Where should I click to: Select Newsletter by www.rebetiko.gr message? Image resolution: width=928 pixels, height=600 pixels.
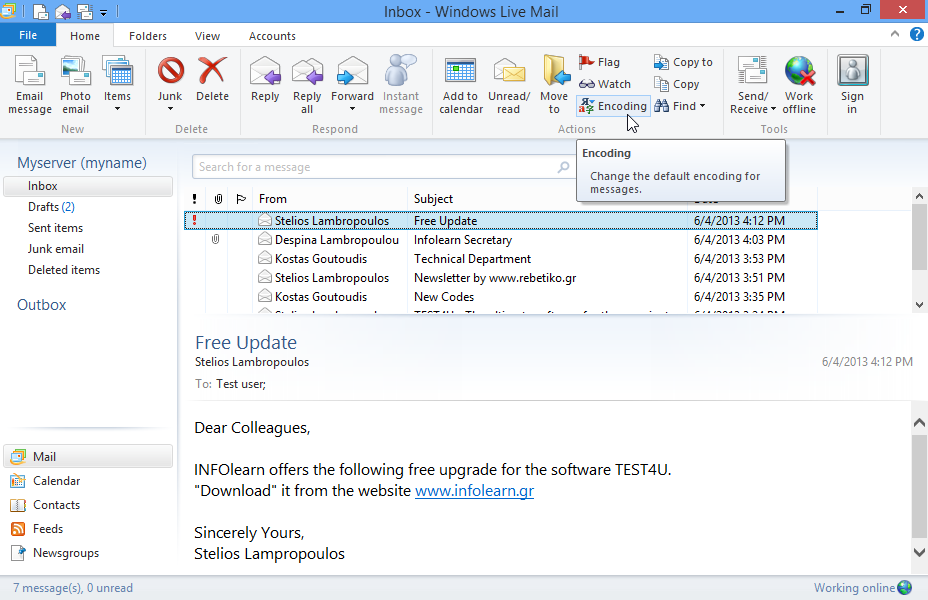(x=501, y=278)
